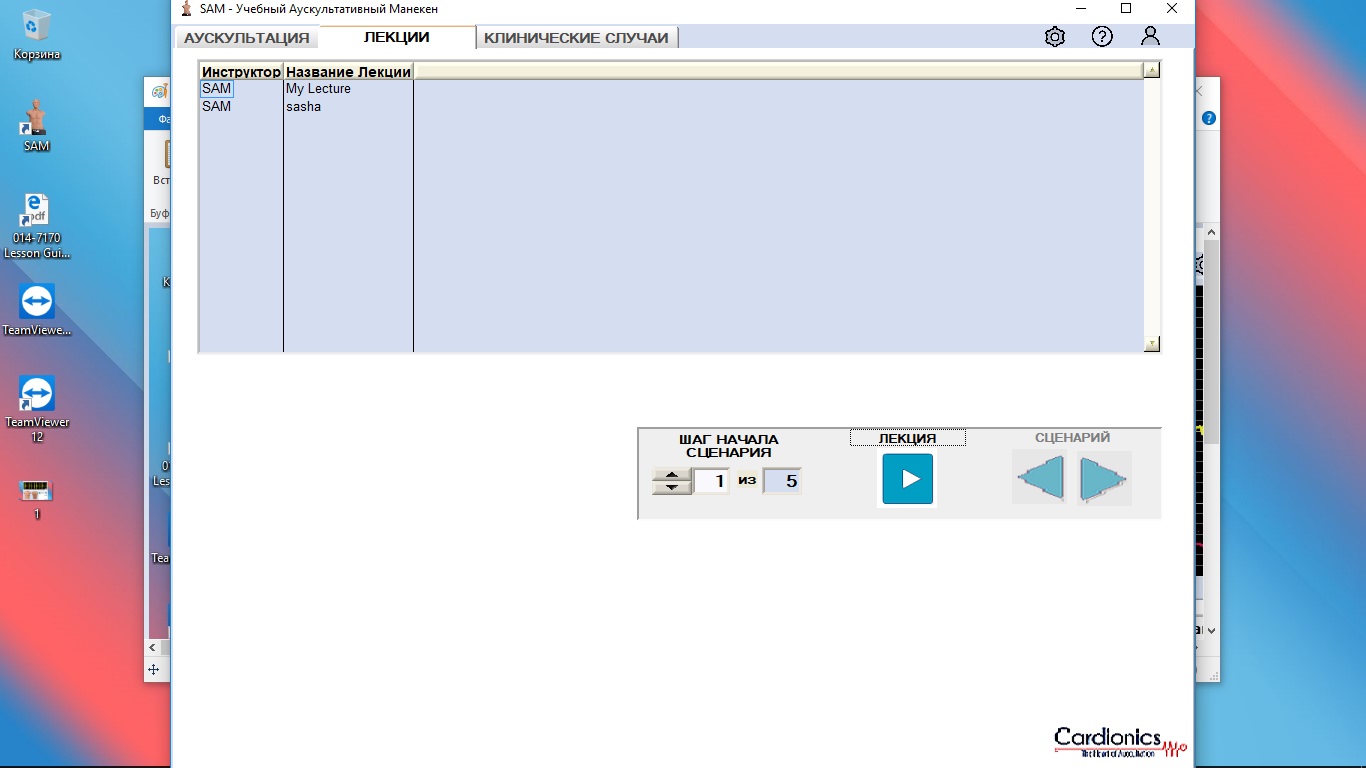Click the scenario start step input field
This screenshot has width=1366, height=768.
711,481
